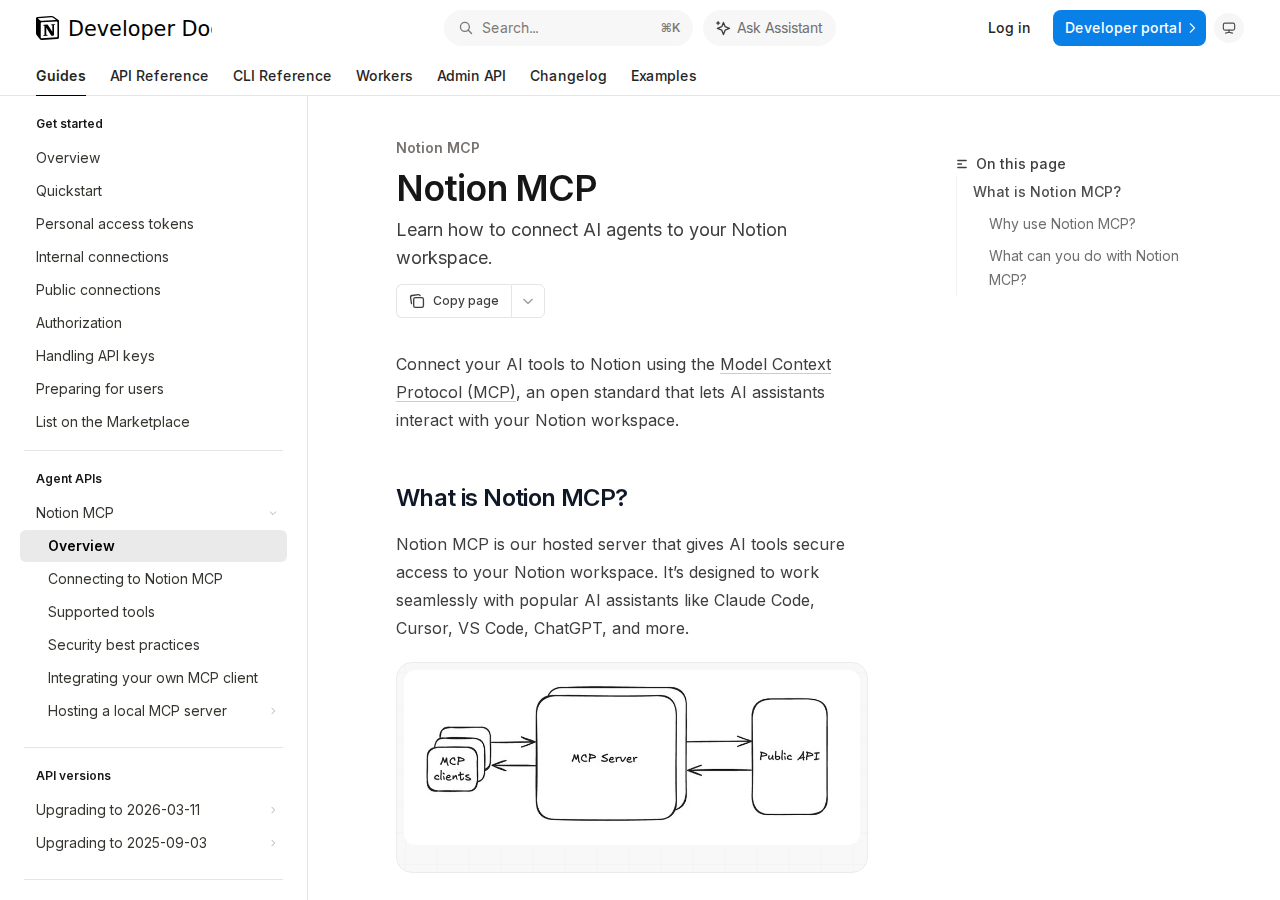Expand Upgrading to 2026-03-11 chevron
The height and width of the screenshot is (900, 1280).
(273, 810)
